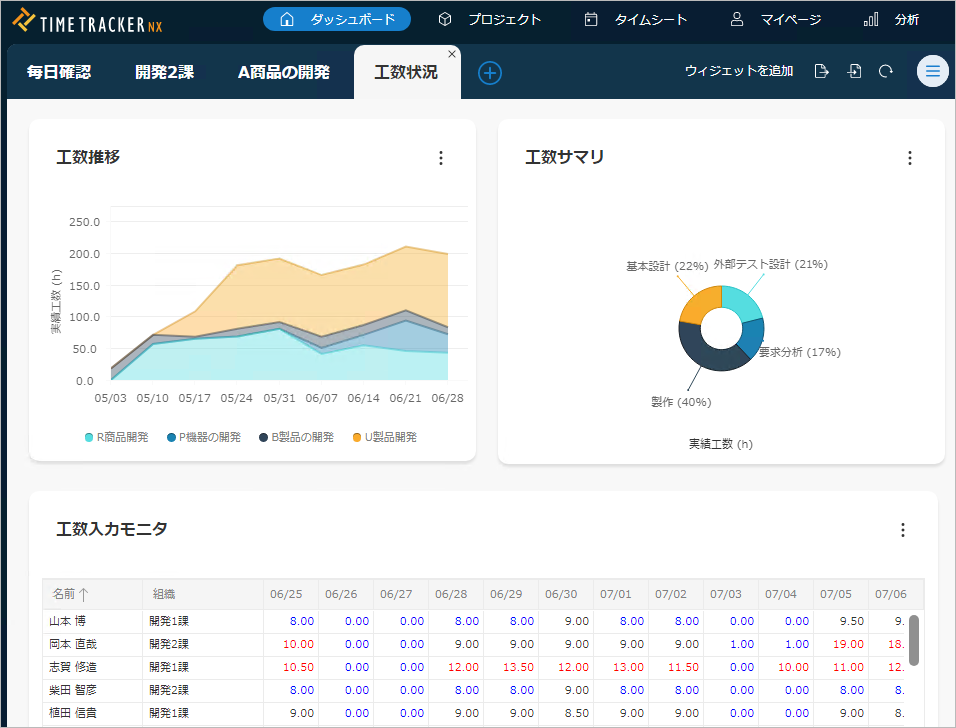Click the add new dashboard tab plus icon
Screen dimensions: 956x728
click(490, 73)
